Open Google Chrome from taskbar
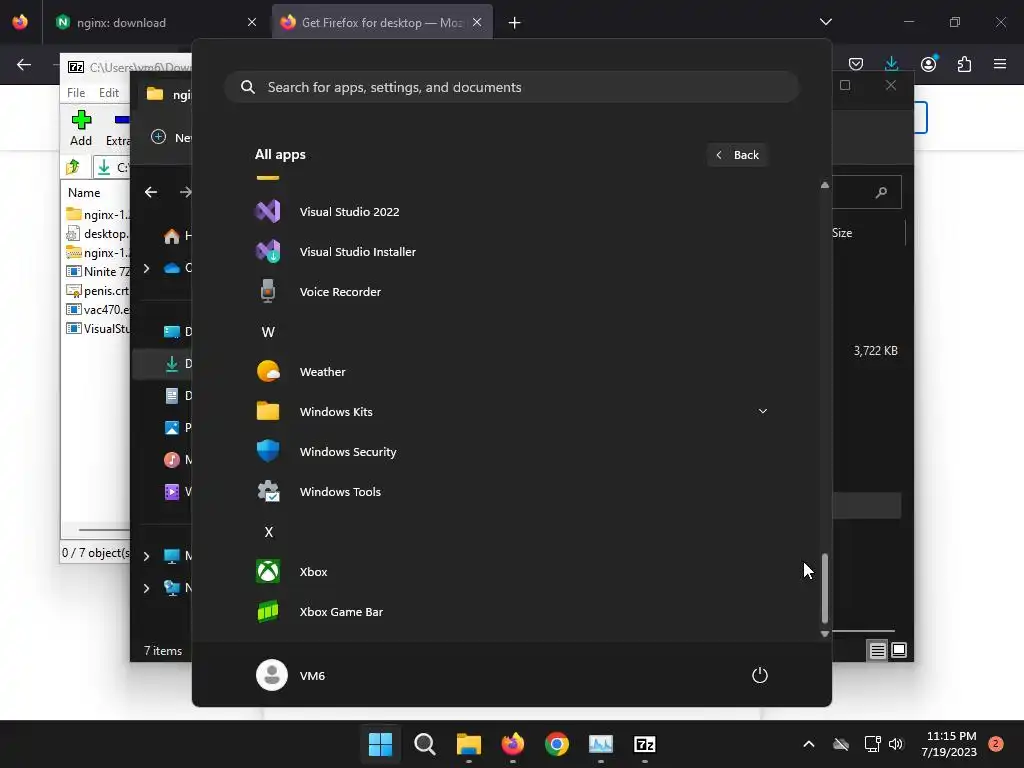 click(x=556, y=744)
